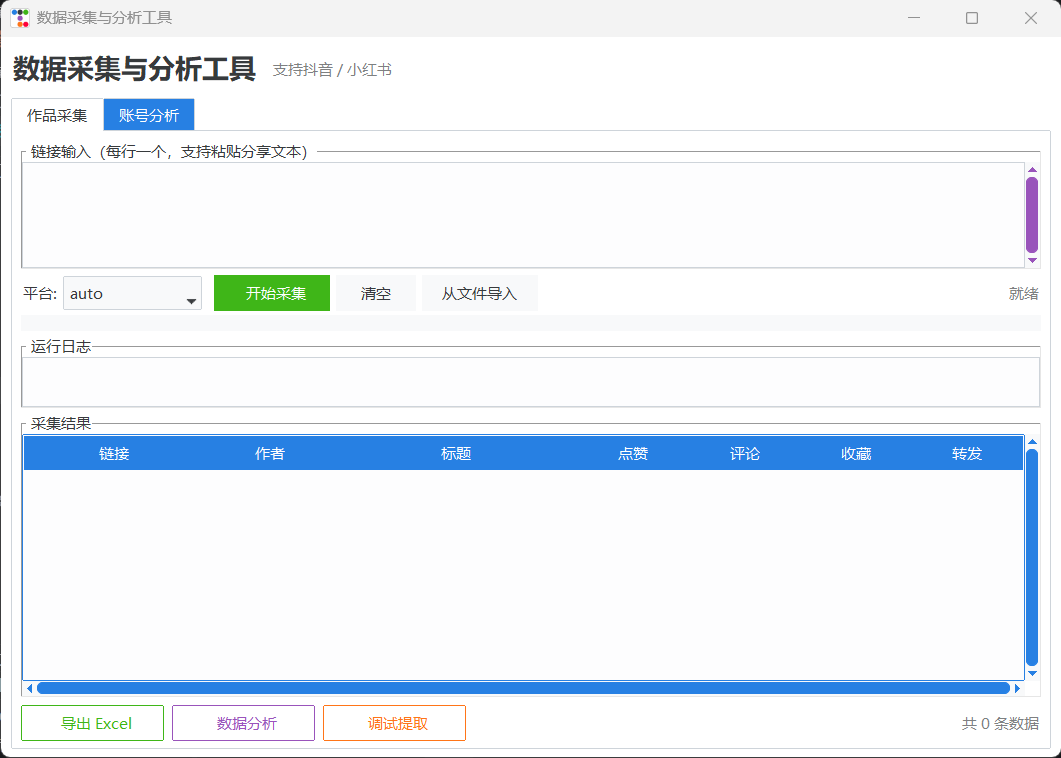
Task: Sort by the 链接 column header
Action: tap(114, 453)
